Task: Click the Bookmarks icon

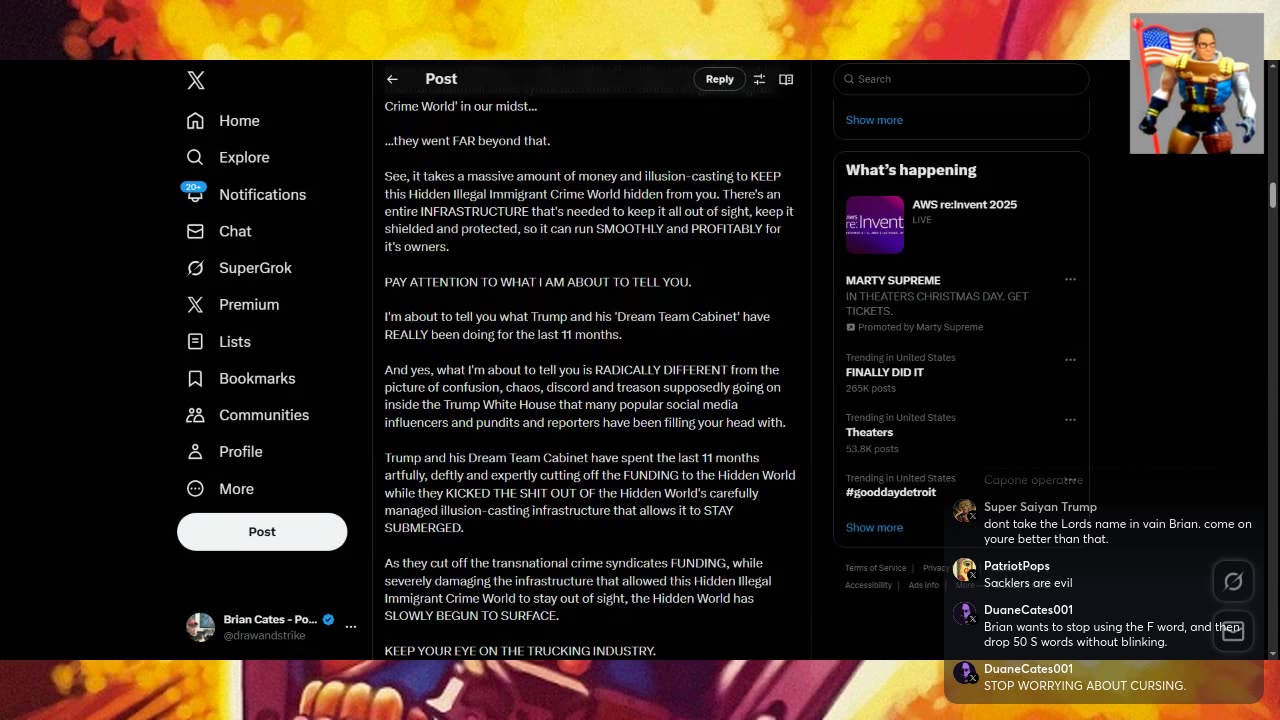Action: click(195, 378)
